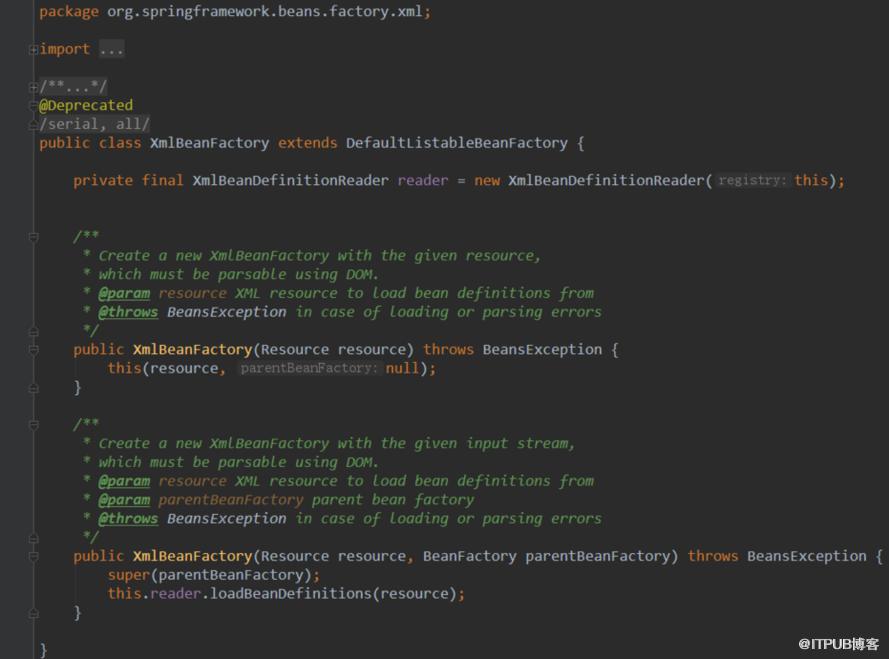
Task: Click the 'parentBeanFactory:' inline parameter hint
Action: (x=309, y=368)
